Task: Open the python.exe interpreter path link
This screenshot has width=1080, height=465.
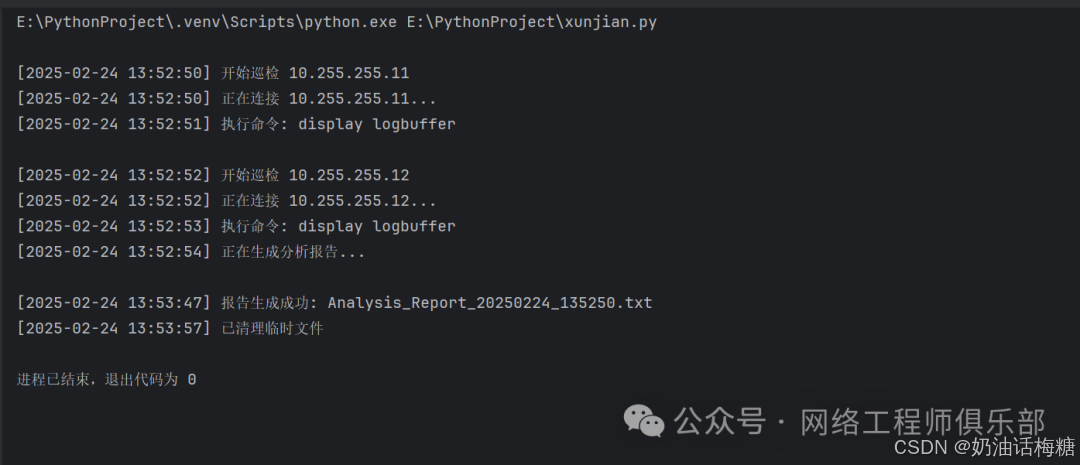Action: 207,22
